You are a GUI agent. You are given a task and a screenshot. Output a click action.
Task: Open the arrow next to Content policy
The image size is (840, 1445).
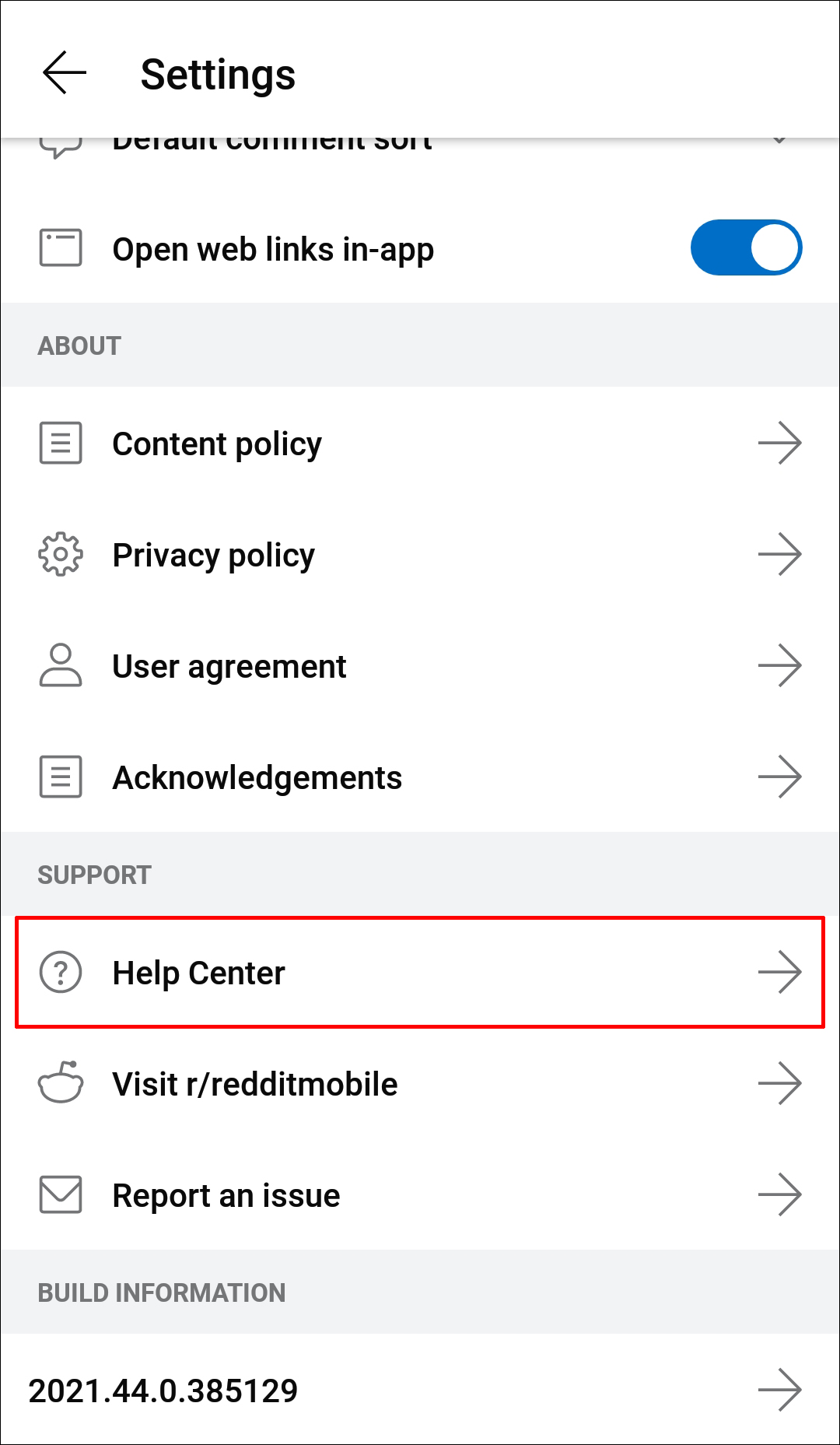coord(779,444)
